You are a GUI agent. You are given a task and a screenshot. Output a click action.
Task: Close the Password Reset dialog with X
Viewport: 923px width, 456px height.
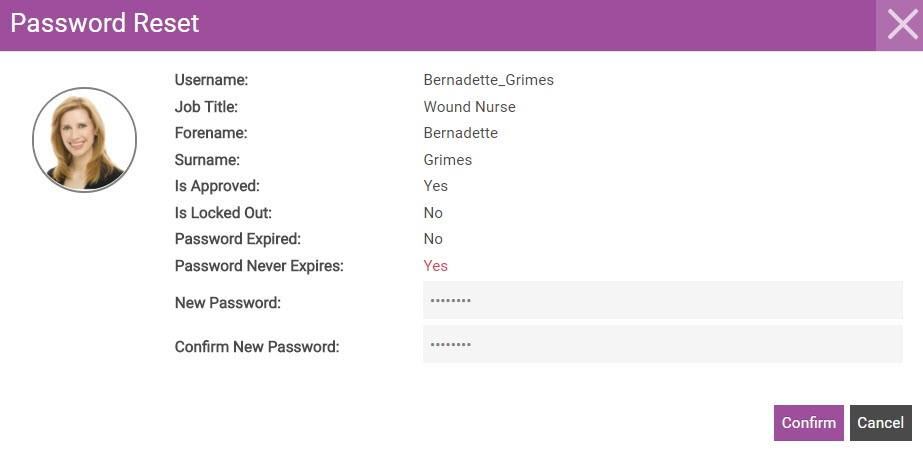coord(899,25)
